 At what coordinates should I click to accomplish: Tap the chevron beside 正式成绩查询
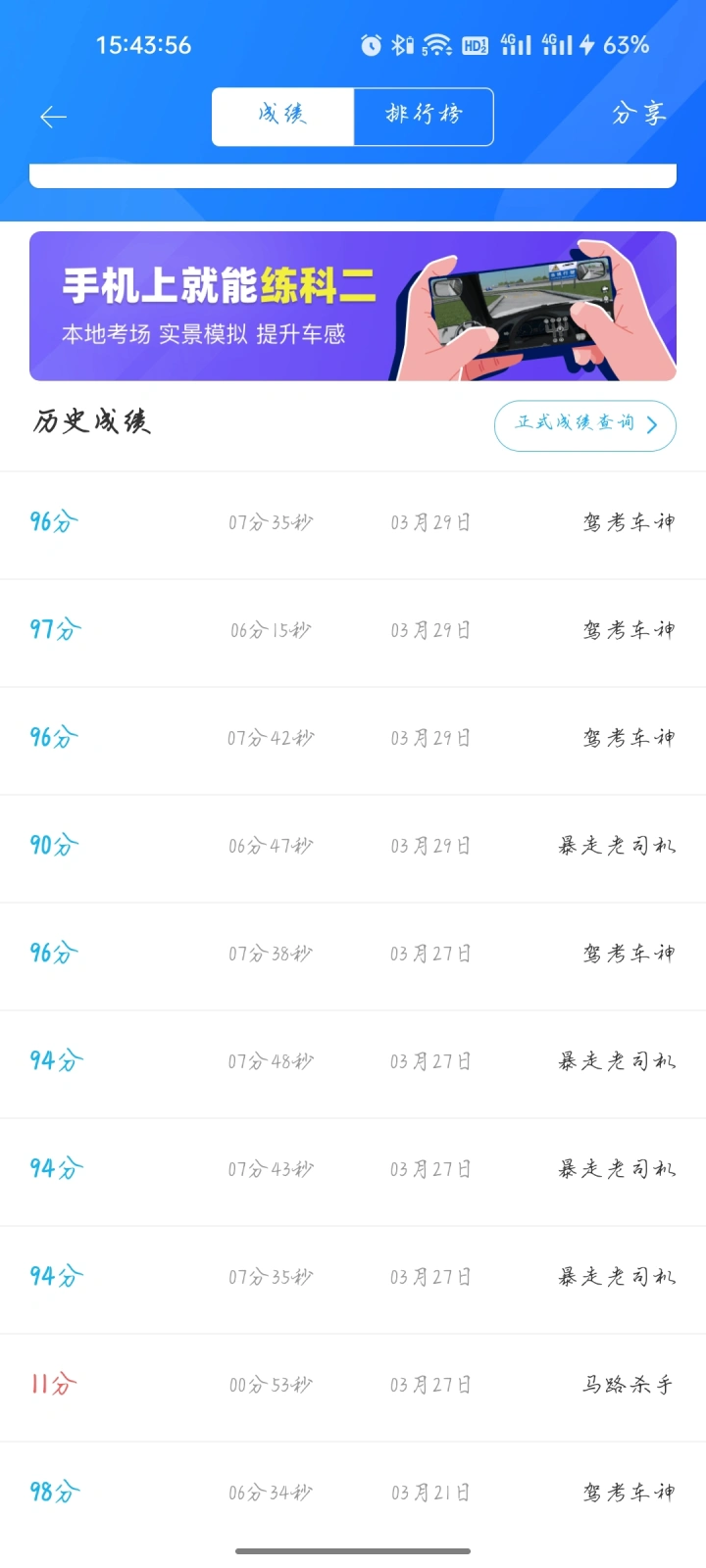coord(652,425)
